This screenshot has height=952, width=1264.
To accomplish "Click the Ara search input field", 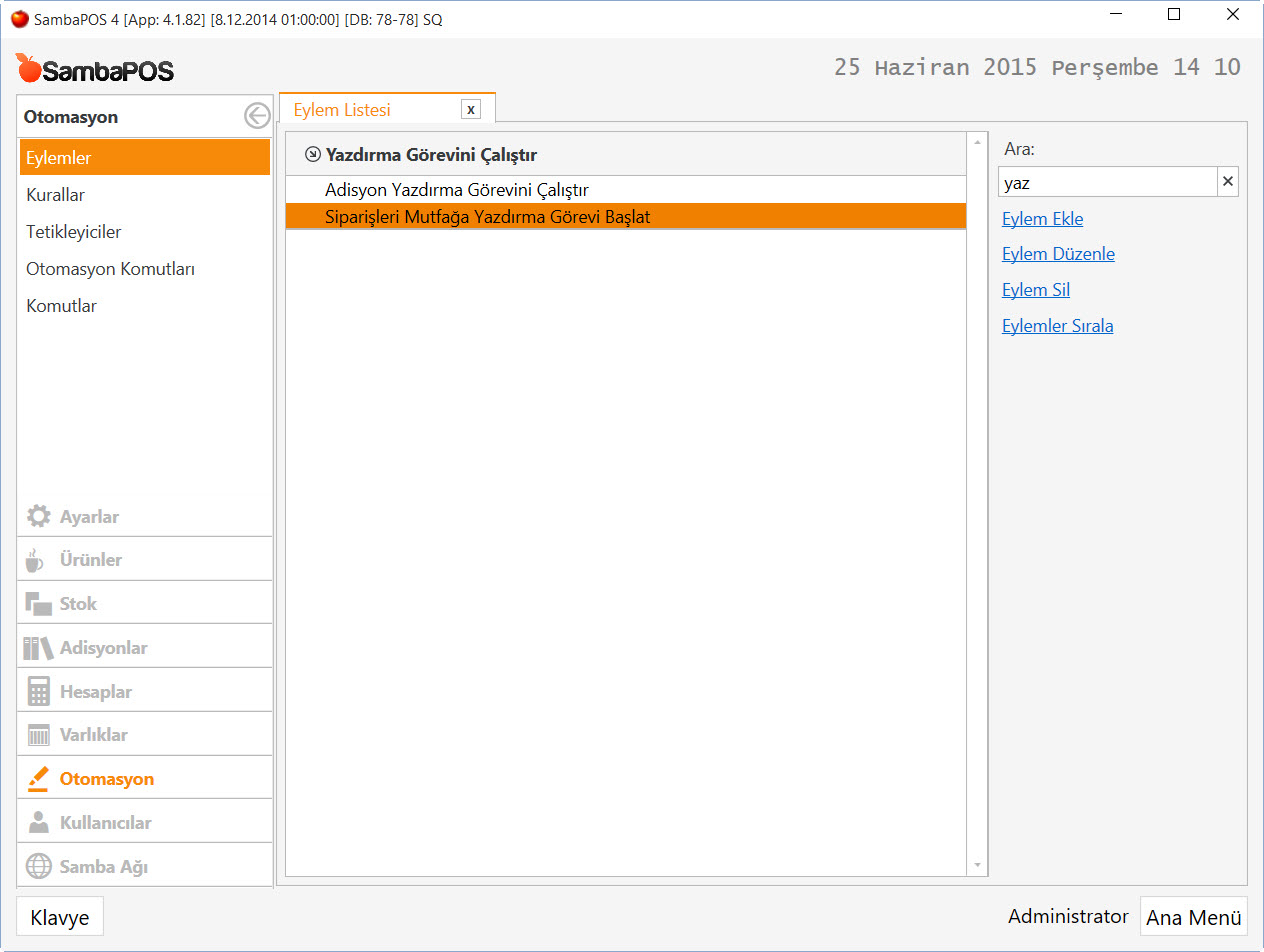I will pyautogui.click(x=1107, y=182).
